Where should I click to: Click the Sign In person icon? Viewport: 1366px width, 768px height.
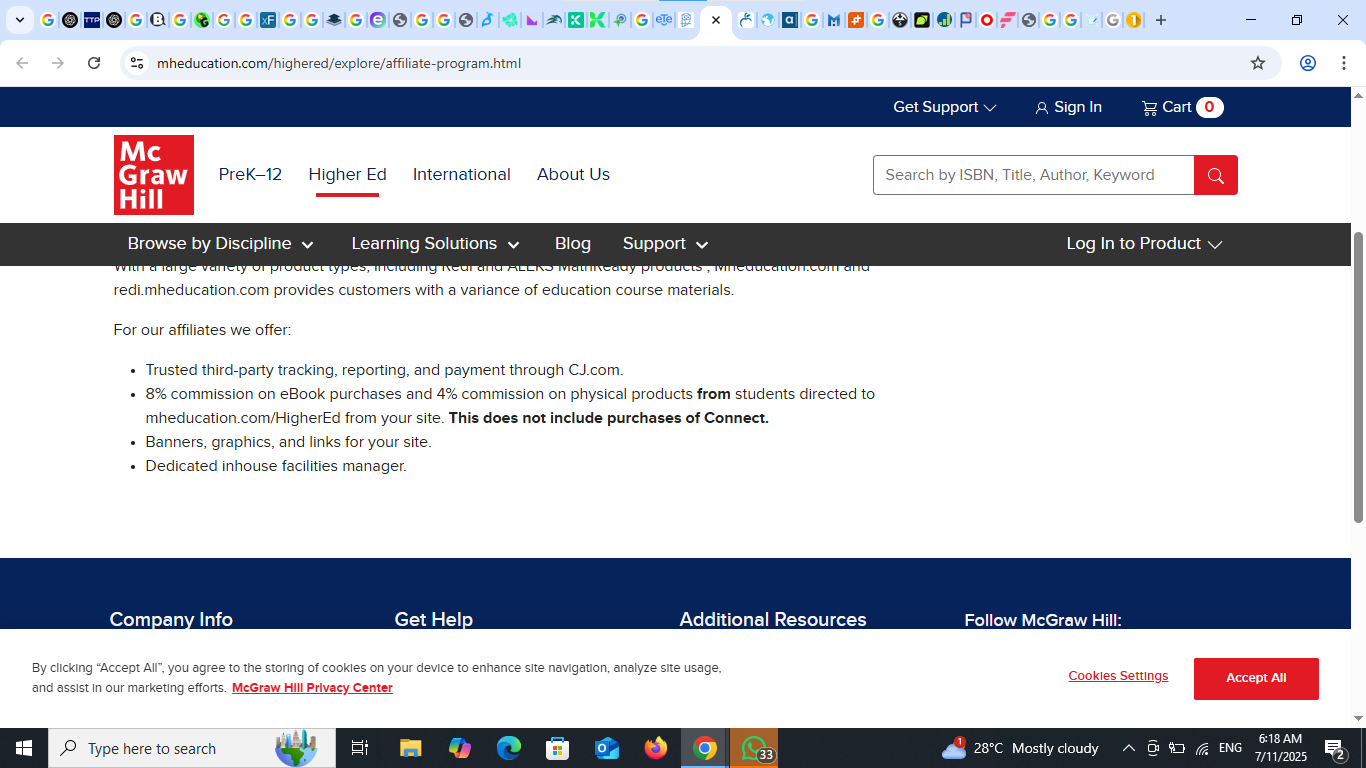(1042, 108)
